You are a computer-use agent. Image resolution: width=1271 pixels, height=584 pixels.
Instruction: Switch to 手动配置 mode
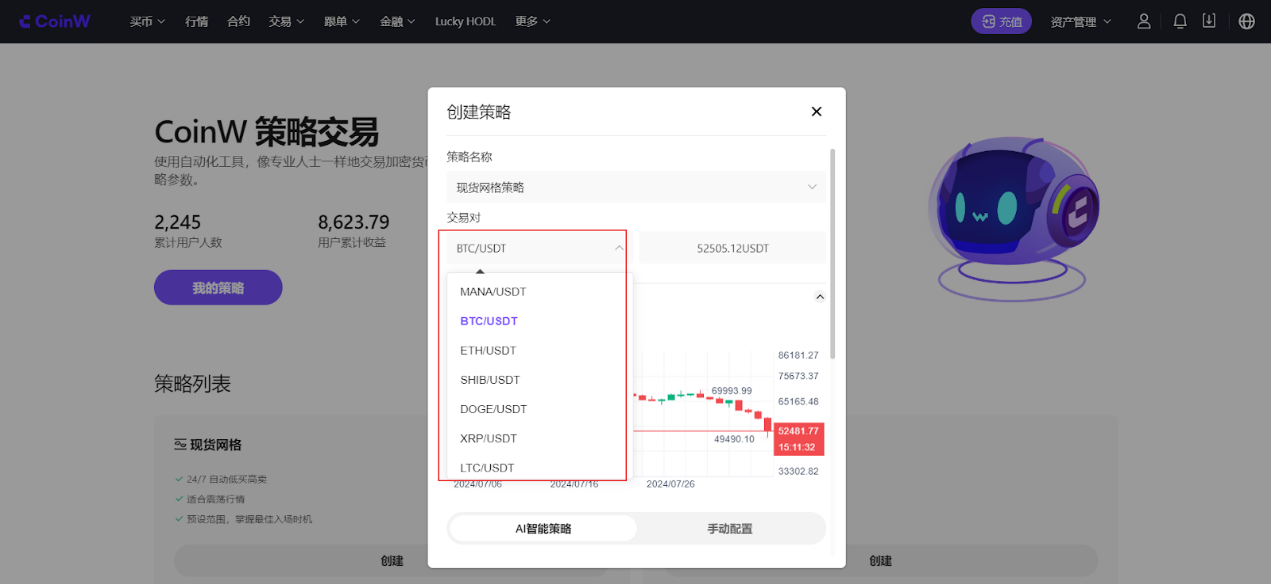point(729,529)
